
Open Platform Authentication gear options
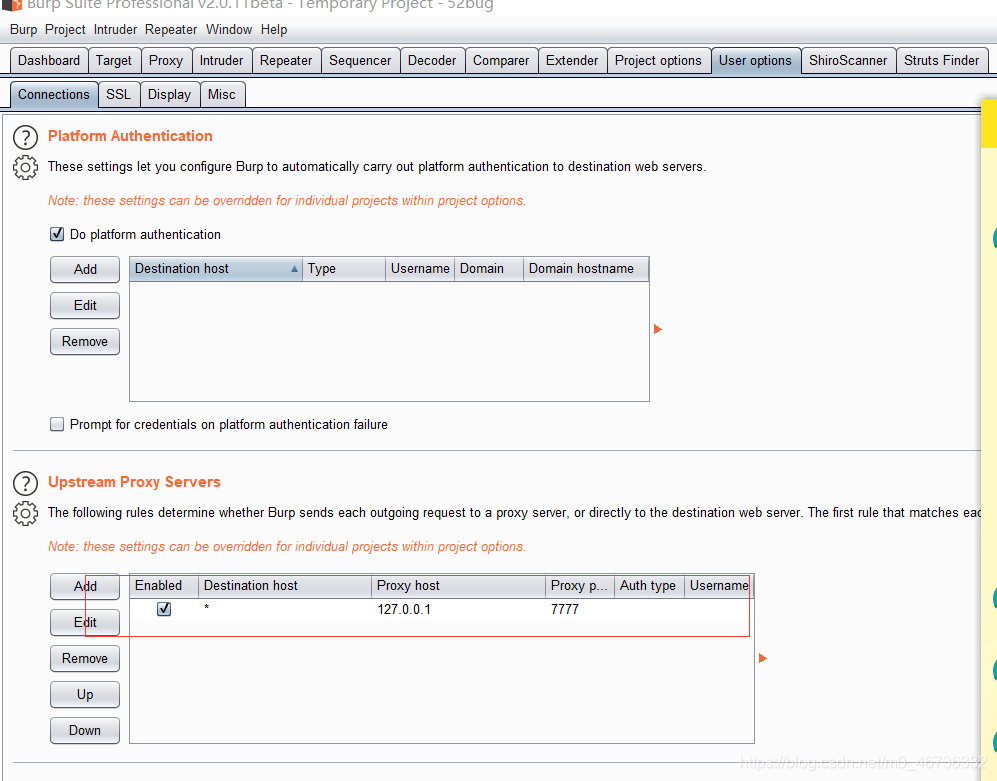click(x=25, y=168)
